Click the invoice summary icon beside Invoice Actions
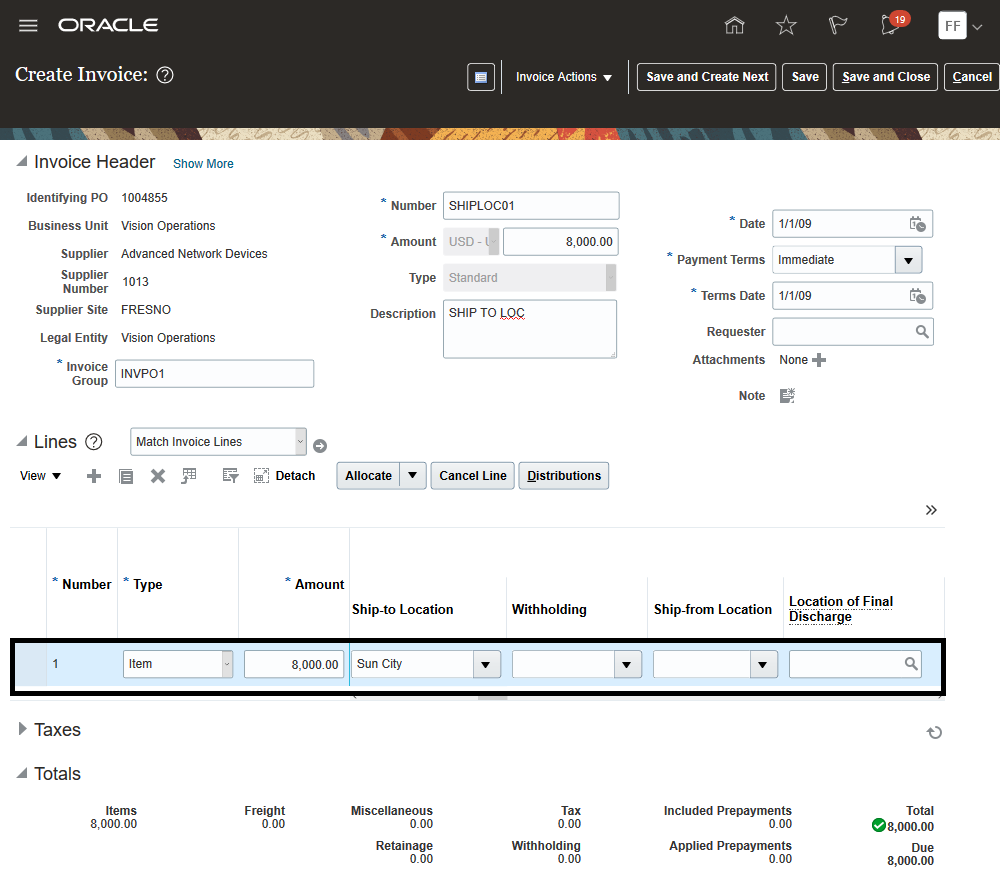Screen dimensions: 1000x883 click(481, 77)
